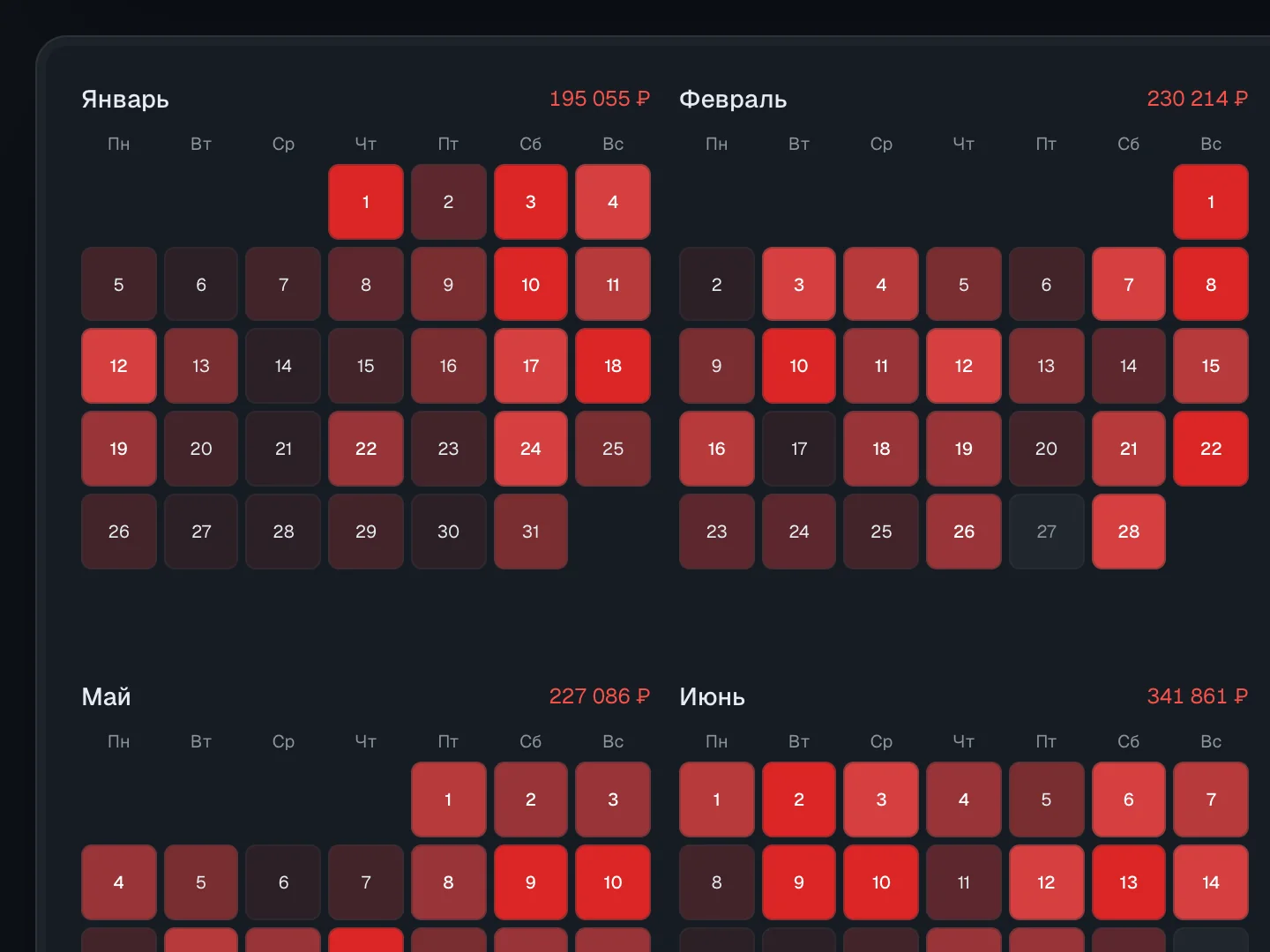Select day 31 in Январь
The width and height of the screenshot is (1270, 952).
click(x=531, y=532)
